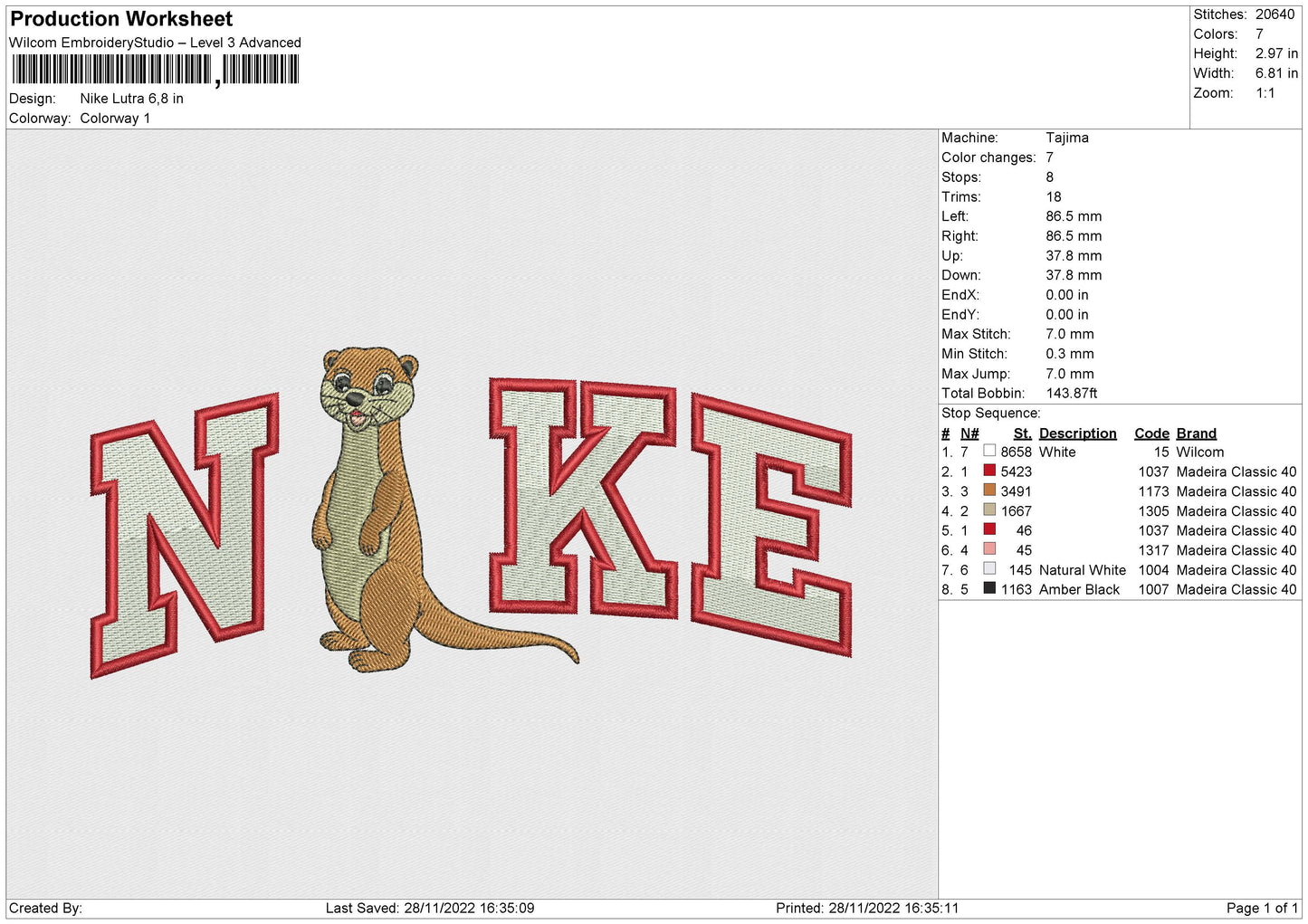The image size is (1308, 924).
Task: Click the Production Worksheet title
Action: [x=121, y=19]
